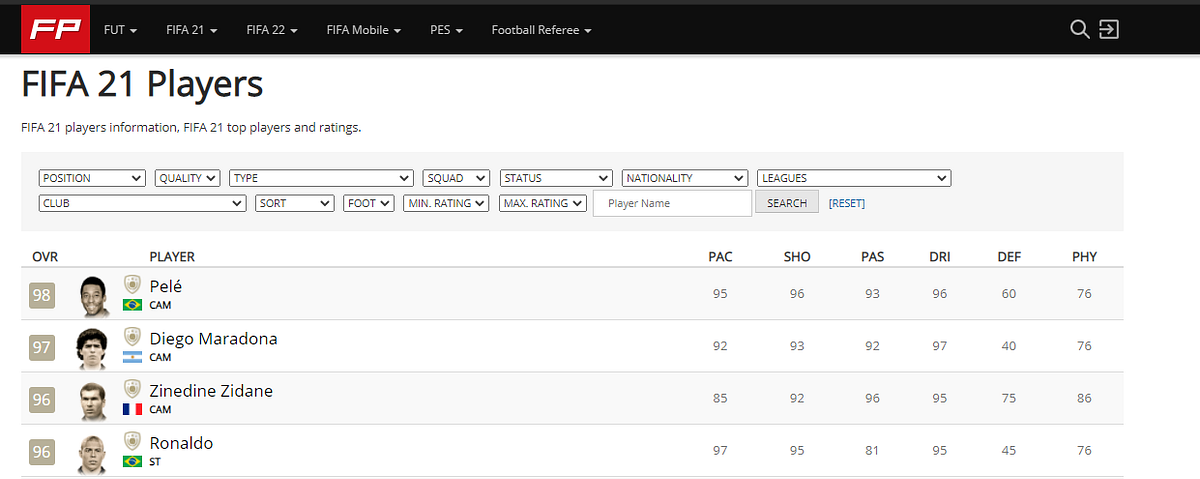Open the FIFA 22 menu
This screenshot has height=479, width=1200.
273,30
